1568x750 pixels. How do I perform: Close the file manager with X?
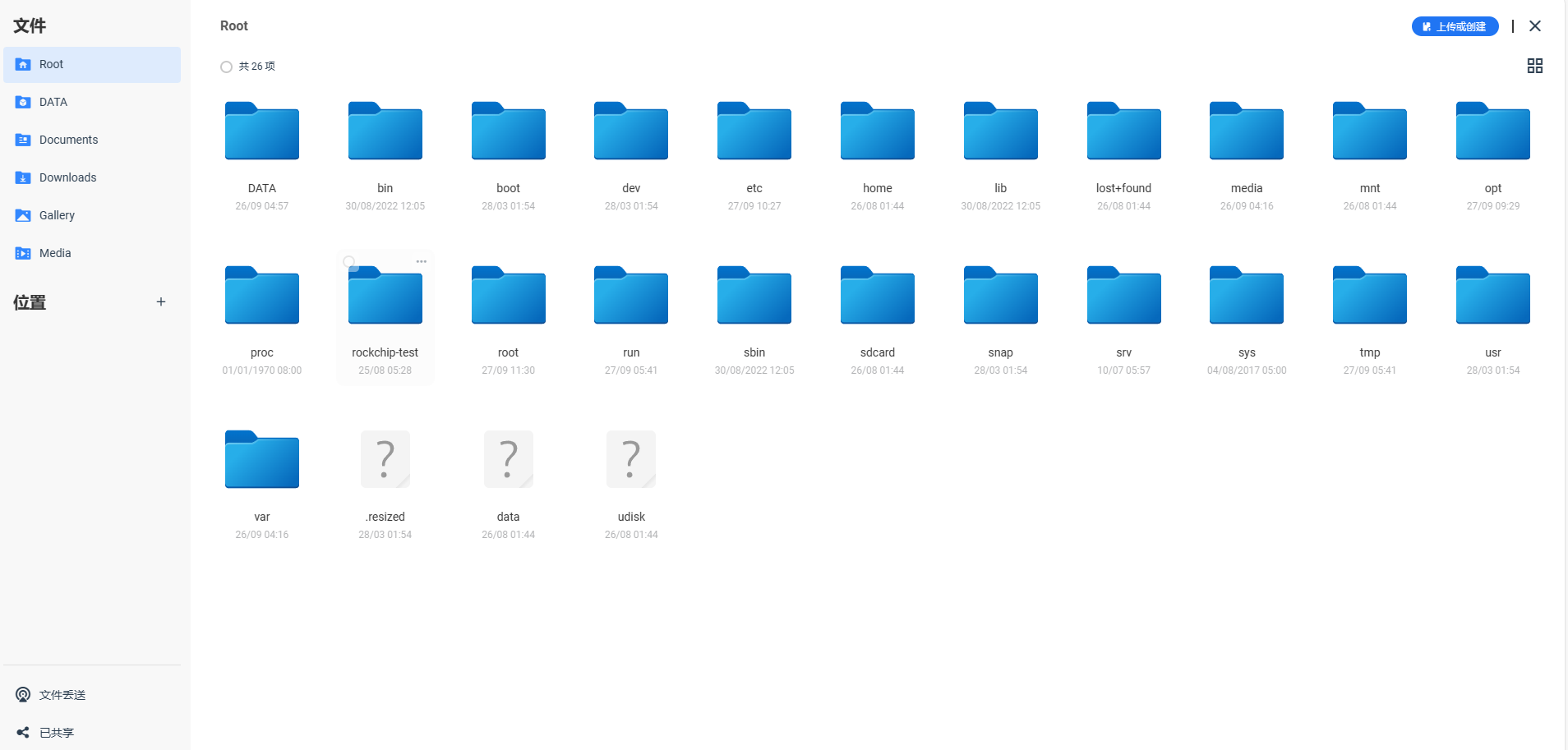(1534, 26)
